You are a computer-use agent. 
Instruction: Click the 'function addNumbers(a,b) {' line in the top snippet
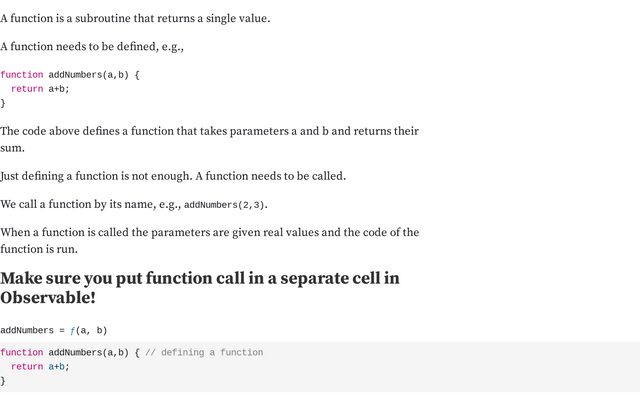click(x=70, y=75)
